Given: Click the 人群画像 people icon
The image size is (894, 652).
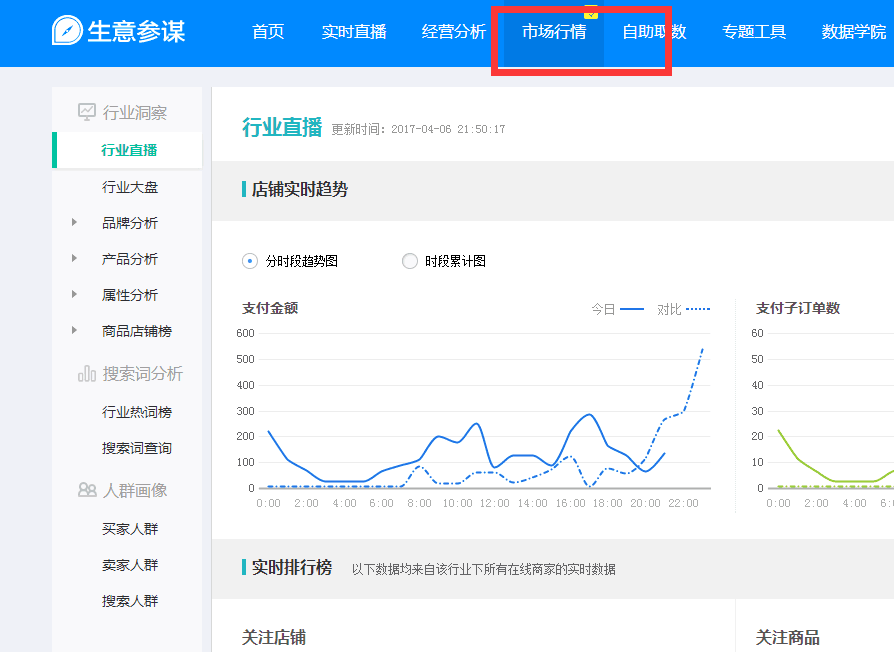Looking at the screenshot, I should pyautogui.click(x=87, y=490).
